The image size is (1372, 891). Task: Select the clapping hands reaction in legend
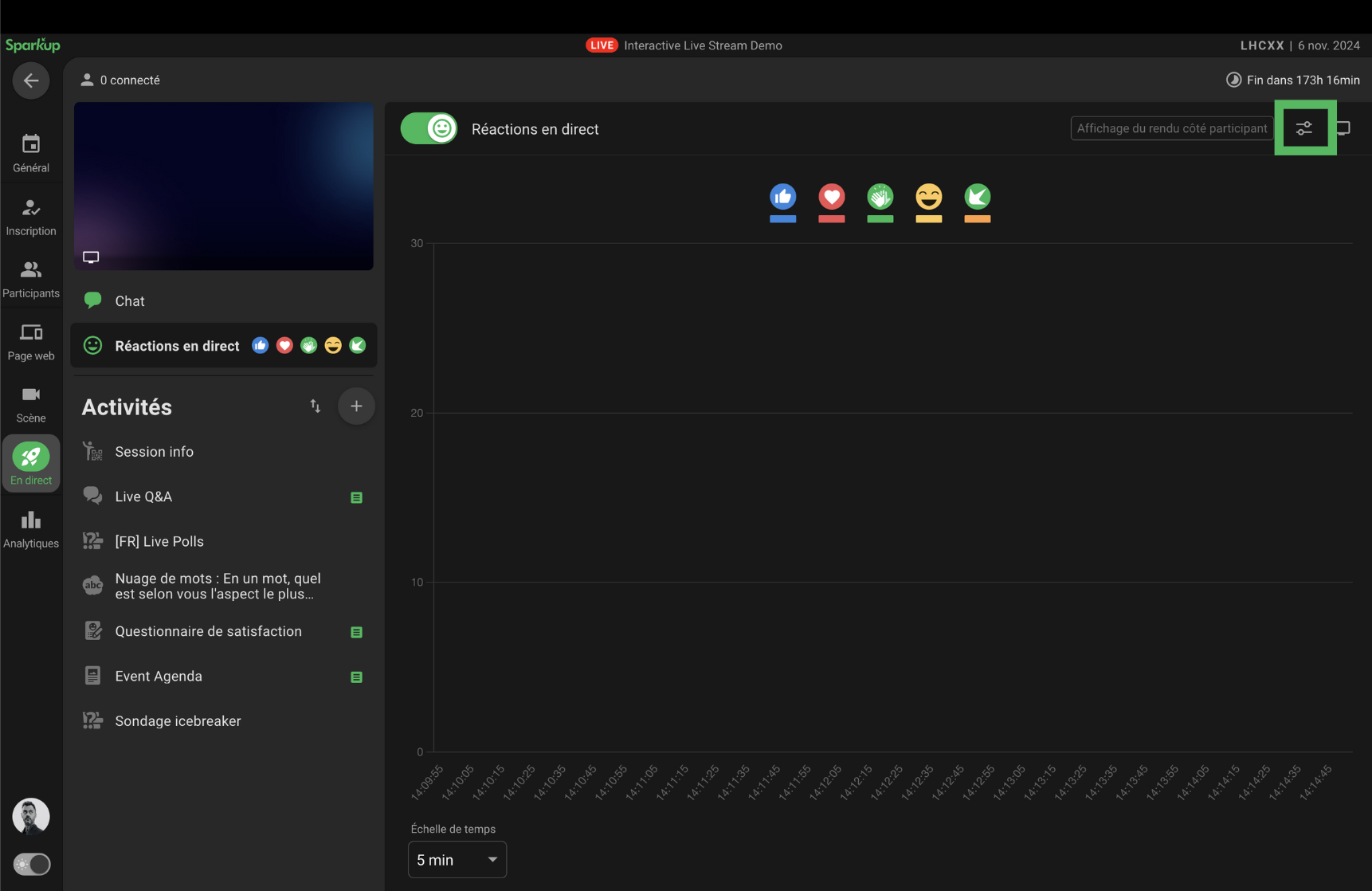[880, 197]
